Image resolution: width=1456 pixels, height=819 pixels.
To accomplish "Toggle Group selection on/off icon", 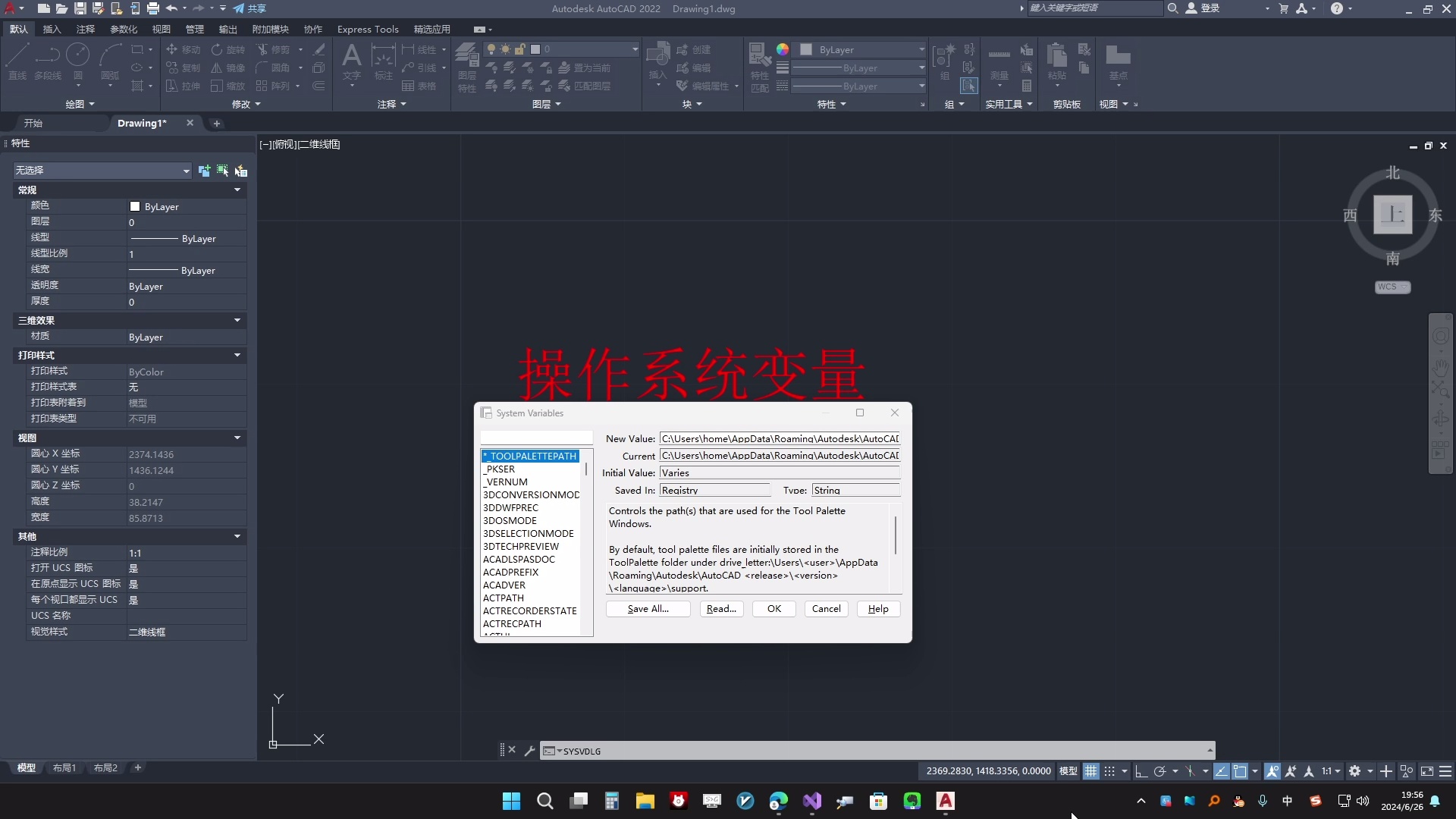I will [968, 86].
